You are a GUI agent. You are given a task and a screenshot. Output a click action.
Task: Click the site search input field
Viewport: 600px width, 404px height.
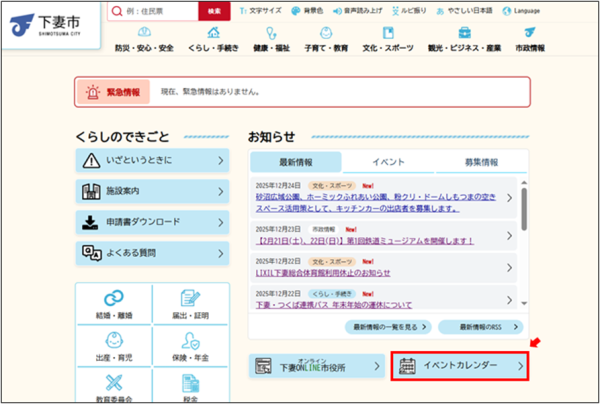(151, 10)
